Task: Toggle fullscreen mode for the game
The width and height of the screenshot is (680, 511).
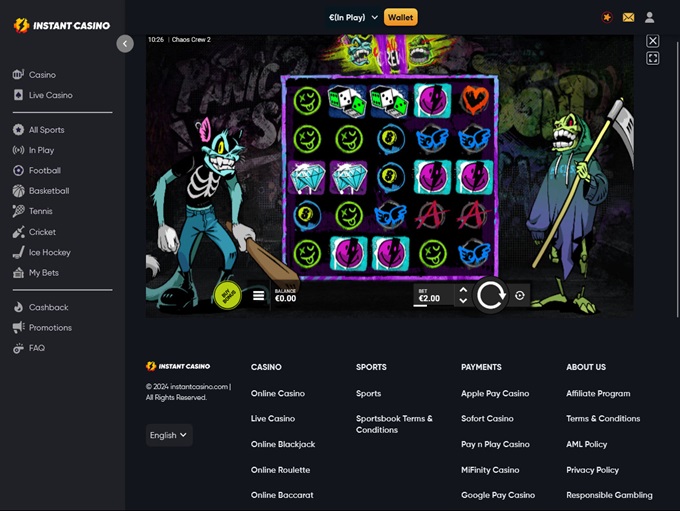Action: tap(653, 58)
